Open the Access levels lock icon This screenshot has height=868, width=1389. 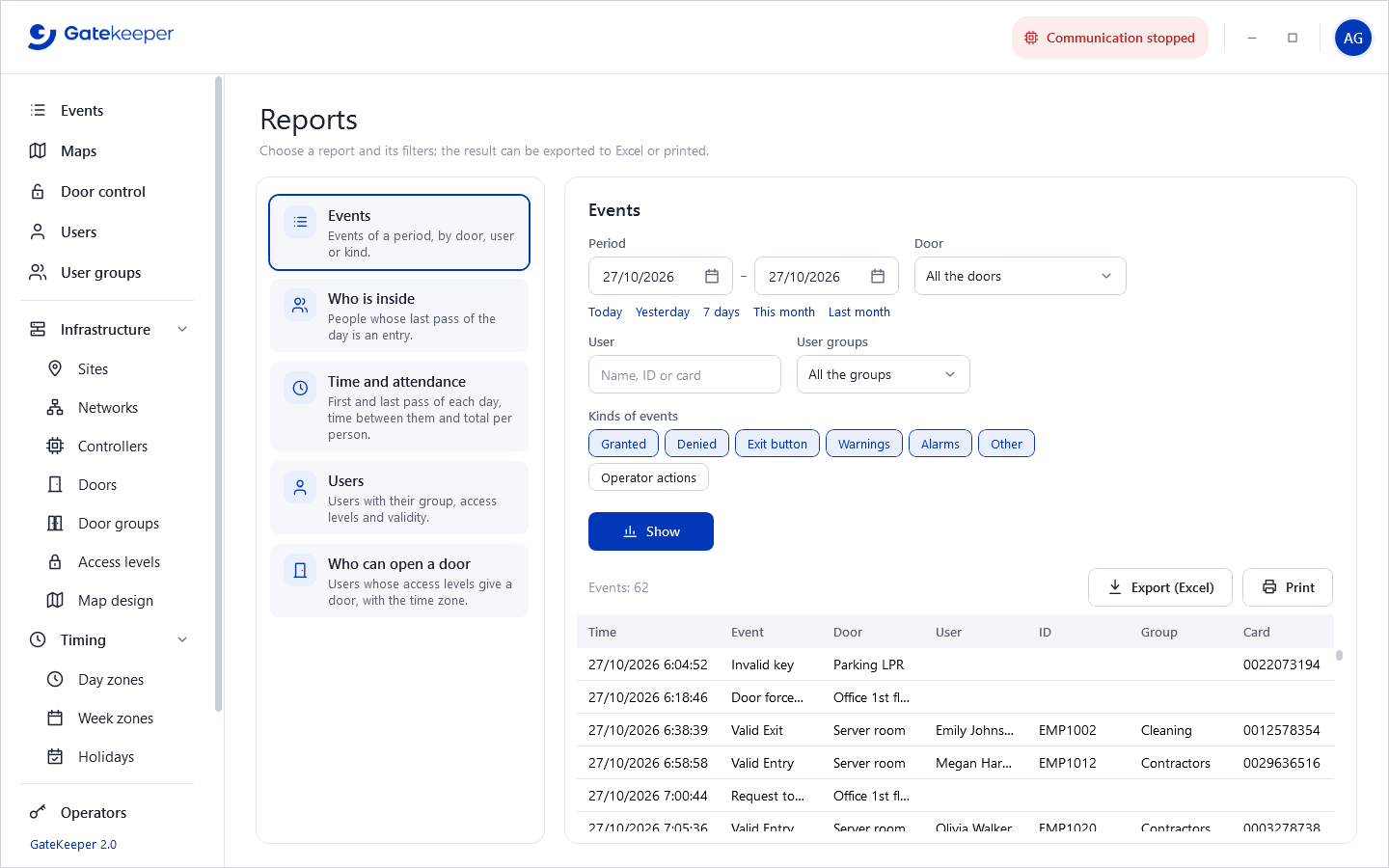(x=55, y=561)
